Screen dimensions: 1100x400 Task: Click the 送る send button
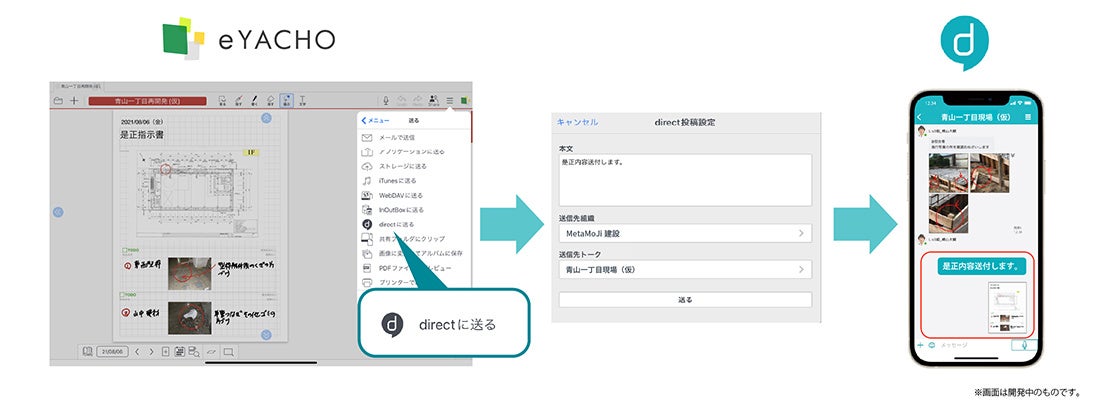coord(685,300)
